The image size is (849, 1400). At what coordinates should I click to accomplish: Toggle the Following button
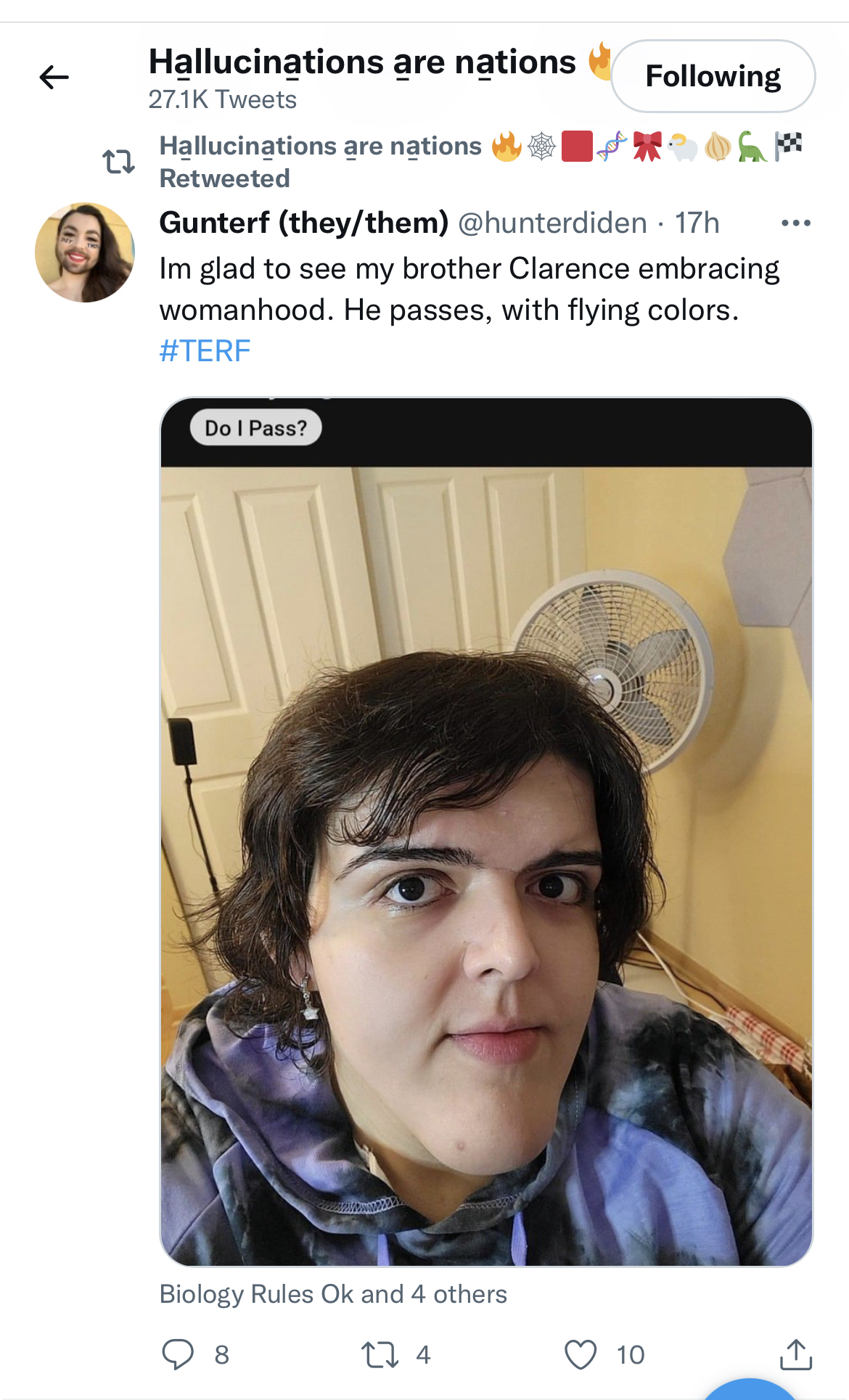(x=713, y=76)
